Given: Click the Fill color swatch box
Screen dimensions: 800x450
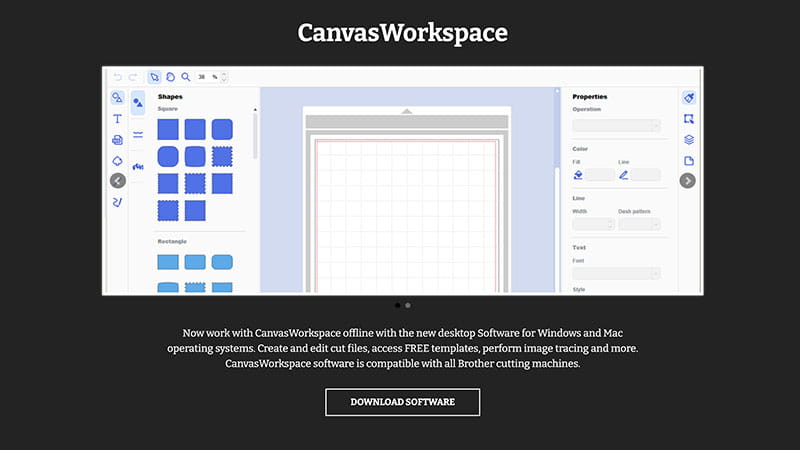Looking at the screenshot, I should (x=600, y=174).
